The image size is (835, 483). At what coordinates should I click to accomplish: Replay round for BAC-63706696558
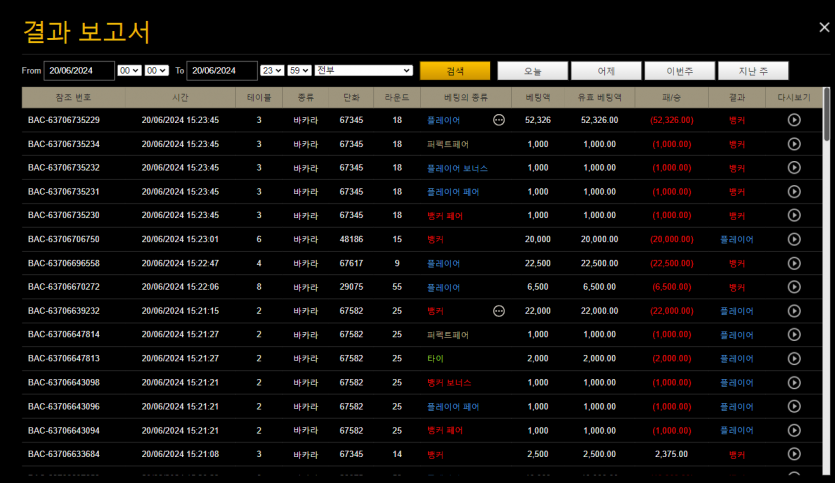pos(794,263)
